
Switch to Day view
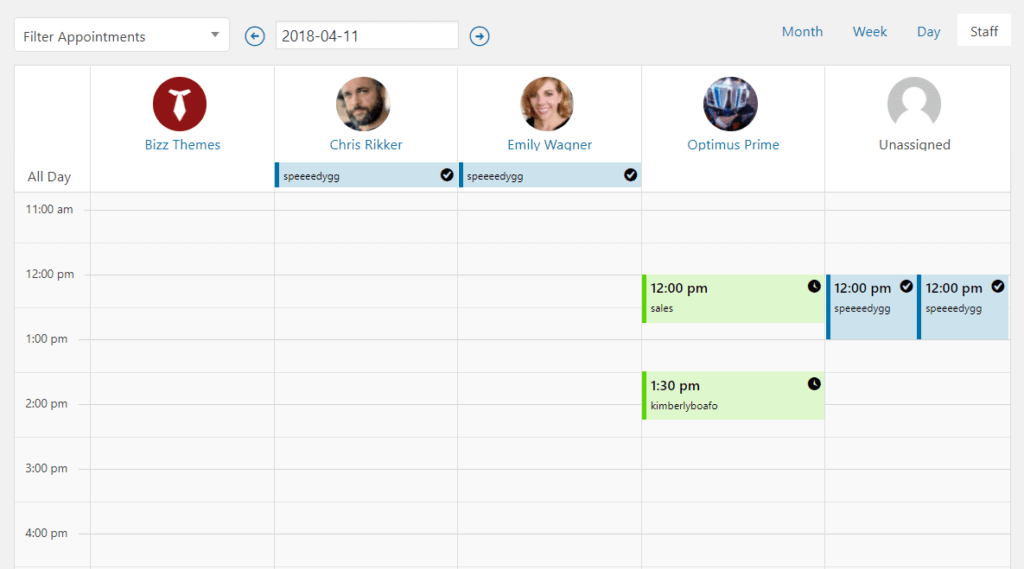point(928,31)
